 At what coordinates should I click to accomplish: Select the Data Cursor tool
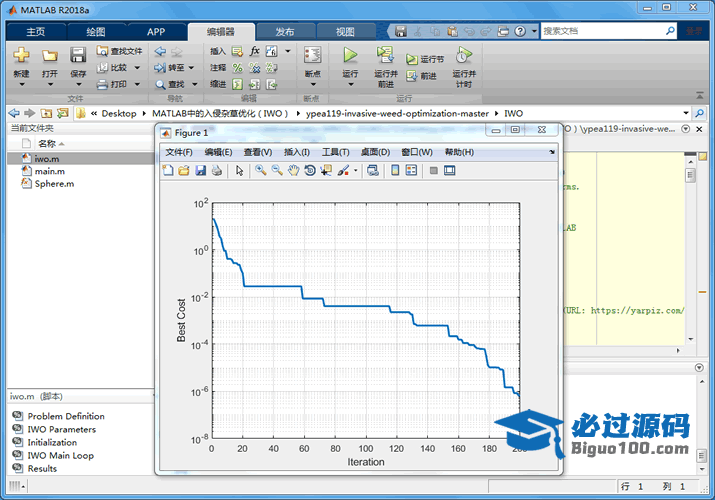pos(326,171)
